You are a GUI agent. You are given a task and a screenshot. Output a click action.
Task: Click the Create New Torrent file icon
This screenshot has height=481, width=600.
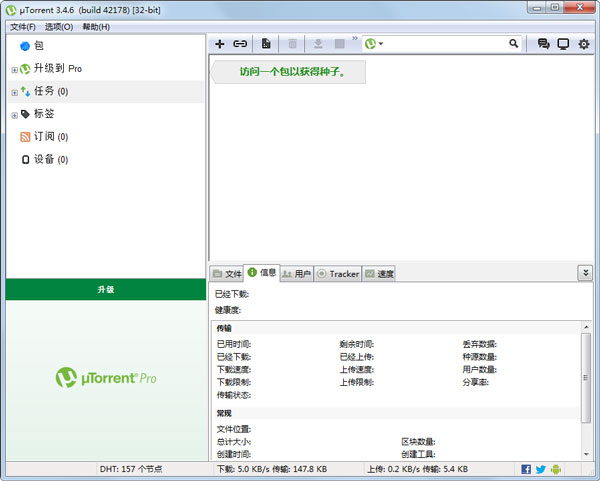pyautogui.click(x=266, y=44)
